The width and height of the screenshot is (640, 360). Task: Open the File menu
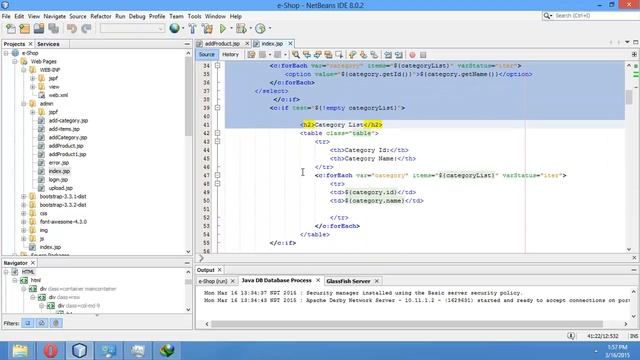(6, 16)
